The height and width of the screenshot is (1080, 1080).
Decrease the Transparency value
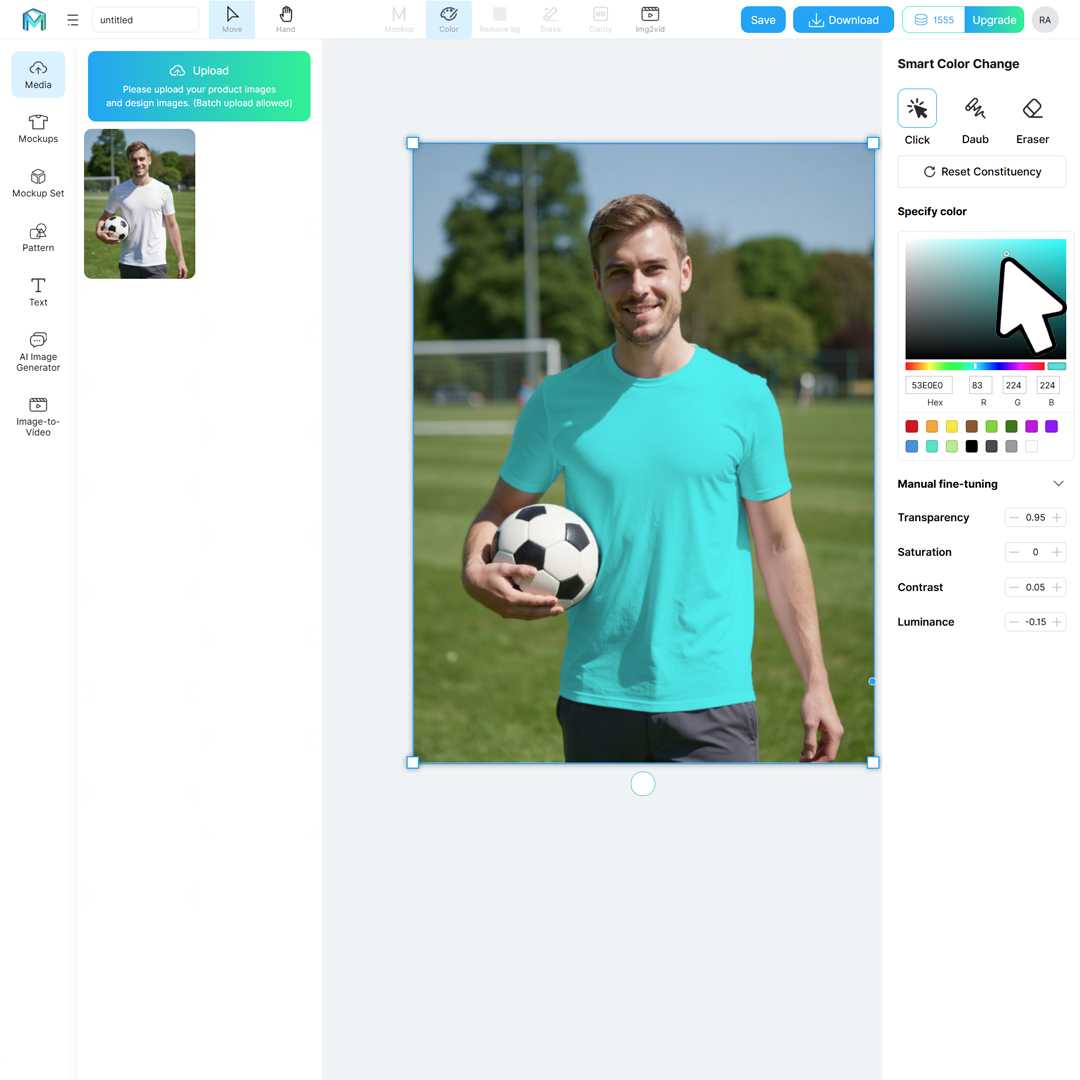[1013, 517]
